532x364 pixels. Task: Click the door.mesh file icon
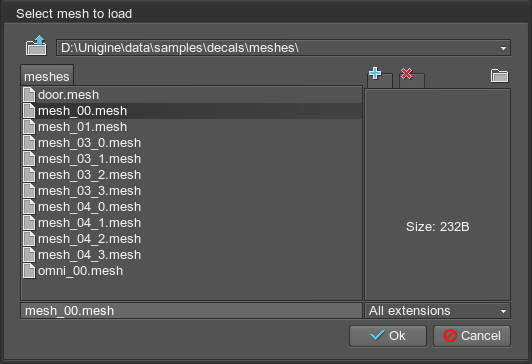pos(29,95)
